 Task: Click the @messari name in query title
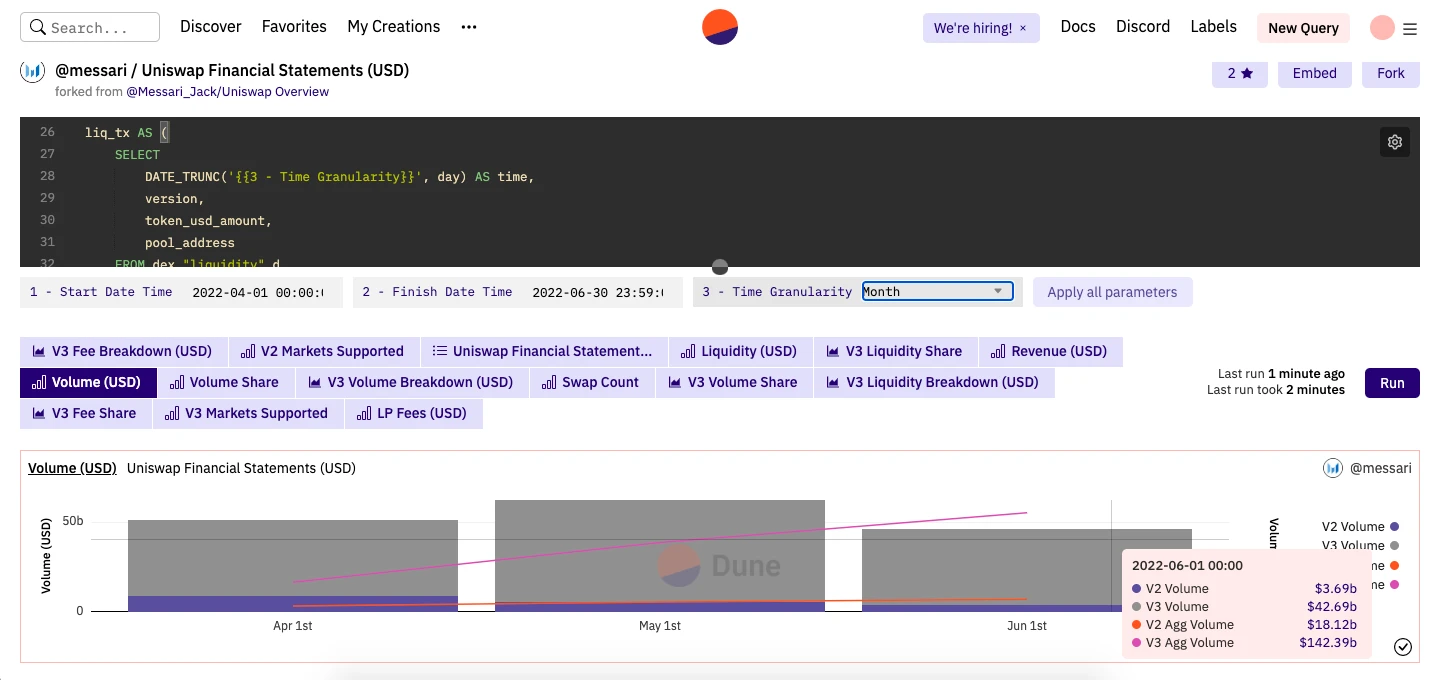click(91, 71)
